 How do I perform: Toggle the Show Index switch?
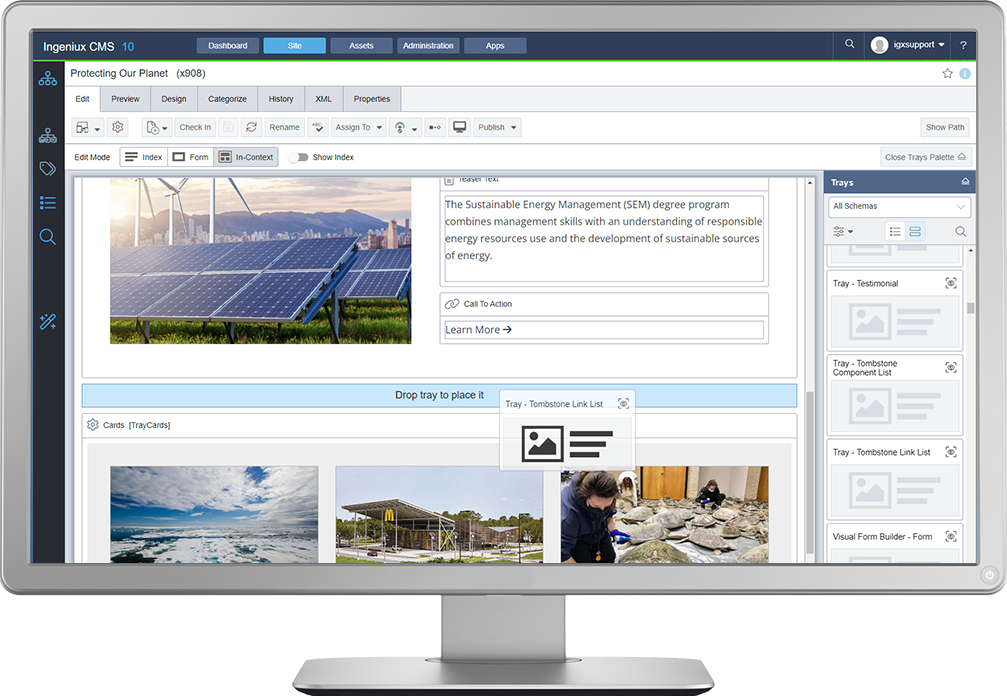click(x=299, y=157)
